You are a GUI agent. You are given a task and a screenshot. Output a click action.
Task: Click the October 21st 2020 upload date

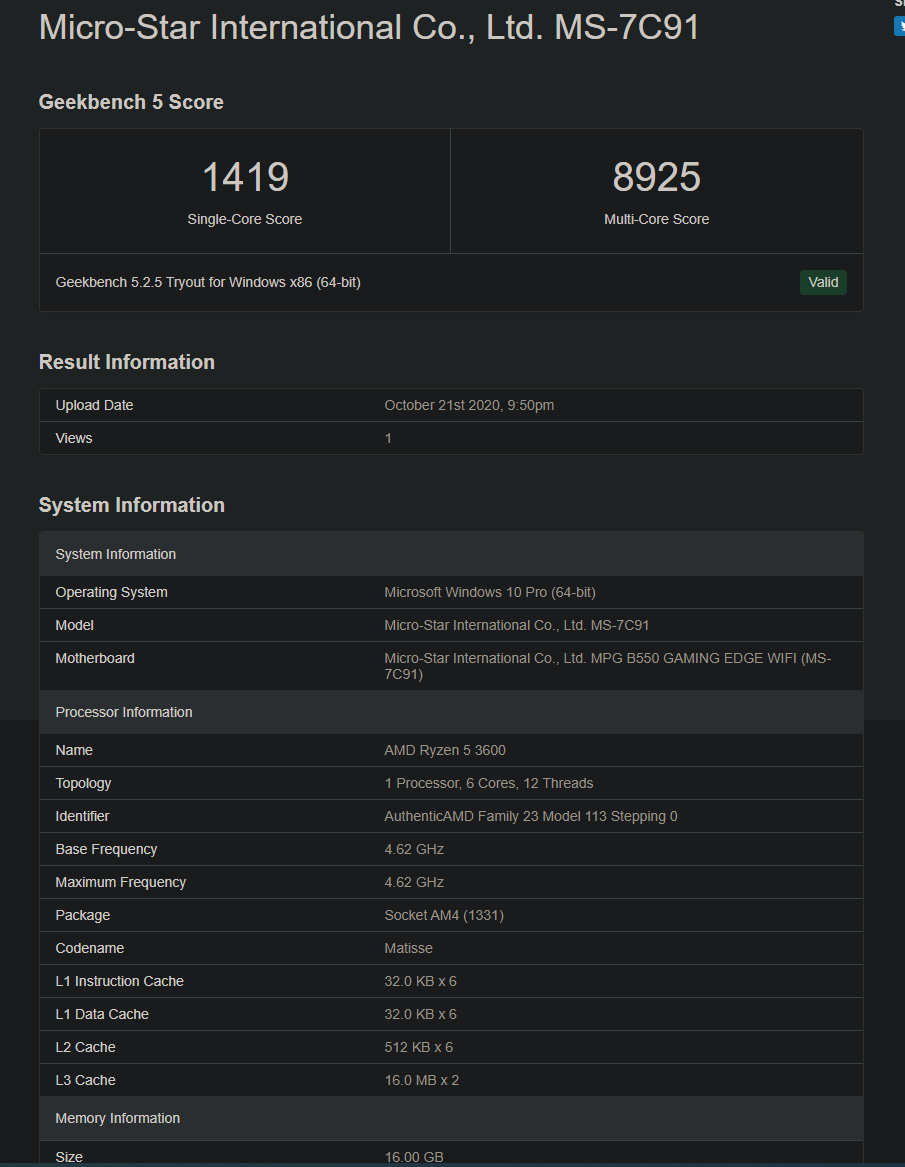click(x=469, y=405)
